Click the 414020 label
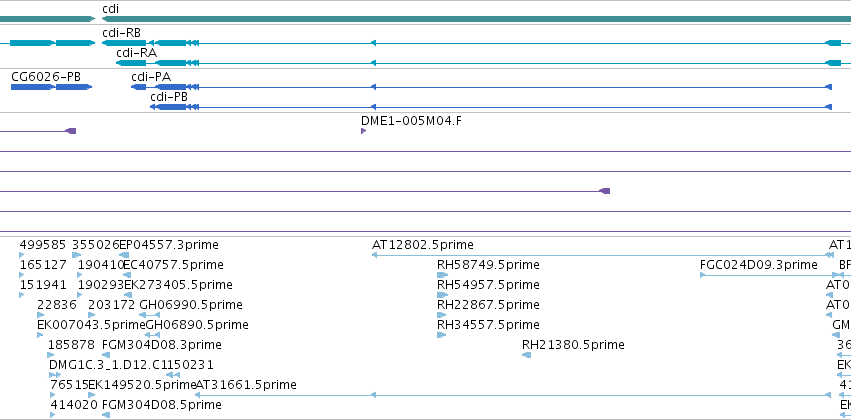 click(x=74, y=405)
